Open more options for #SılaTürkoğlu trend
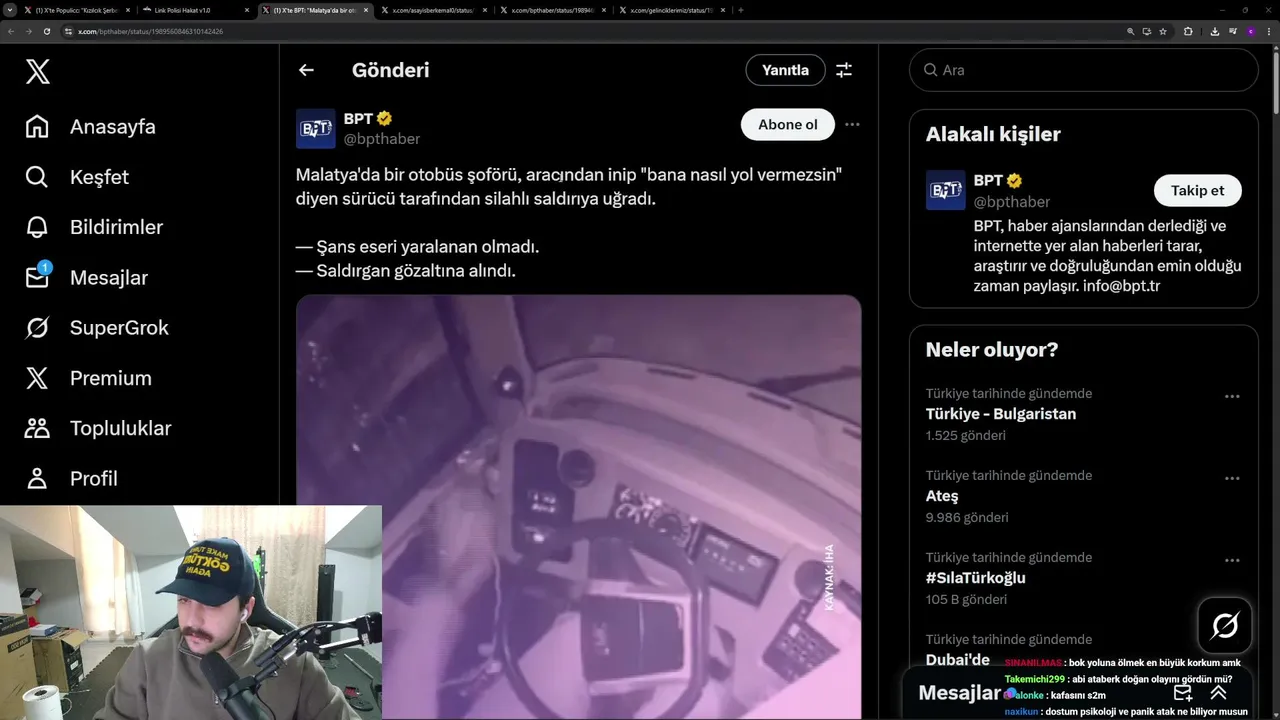 pos(1232,560)
